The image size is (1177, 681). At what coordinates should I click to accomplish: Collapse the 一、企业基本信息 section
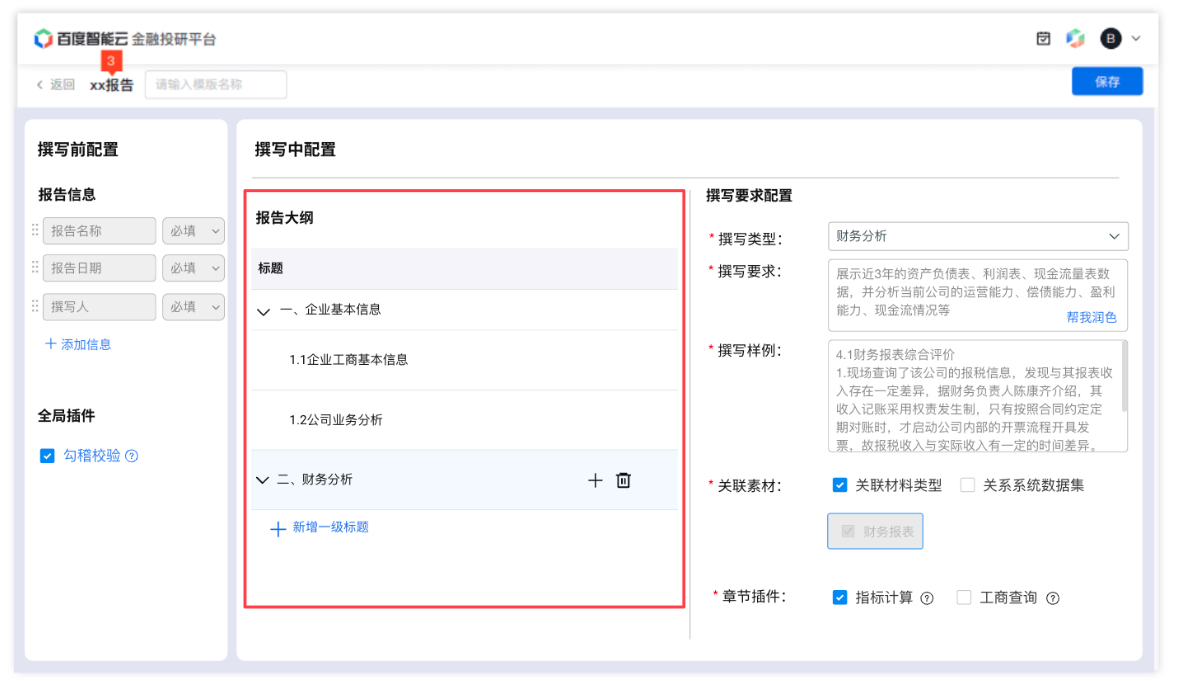263,311
